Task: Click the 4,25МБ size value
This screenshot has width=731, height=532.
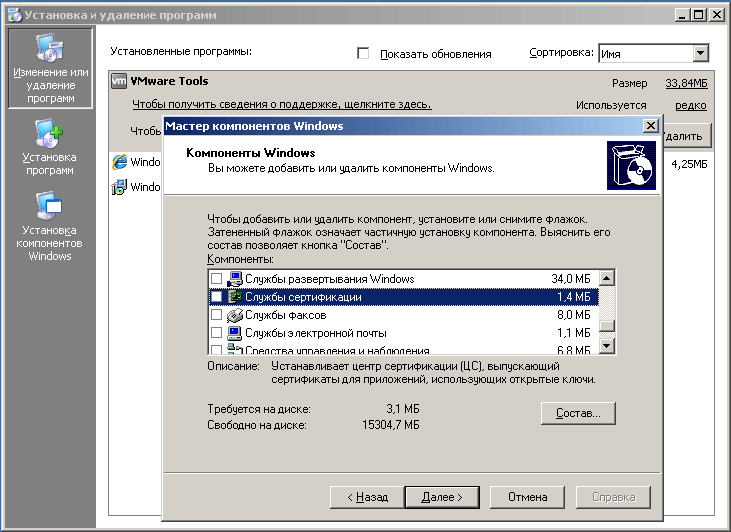Action: pyautogui.click(x=690, y=164)
